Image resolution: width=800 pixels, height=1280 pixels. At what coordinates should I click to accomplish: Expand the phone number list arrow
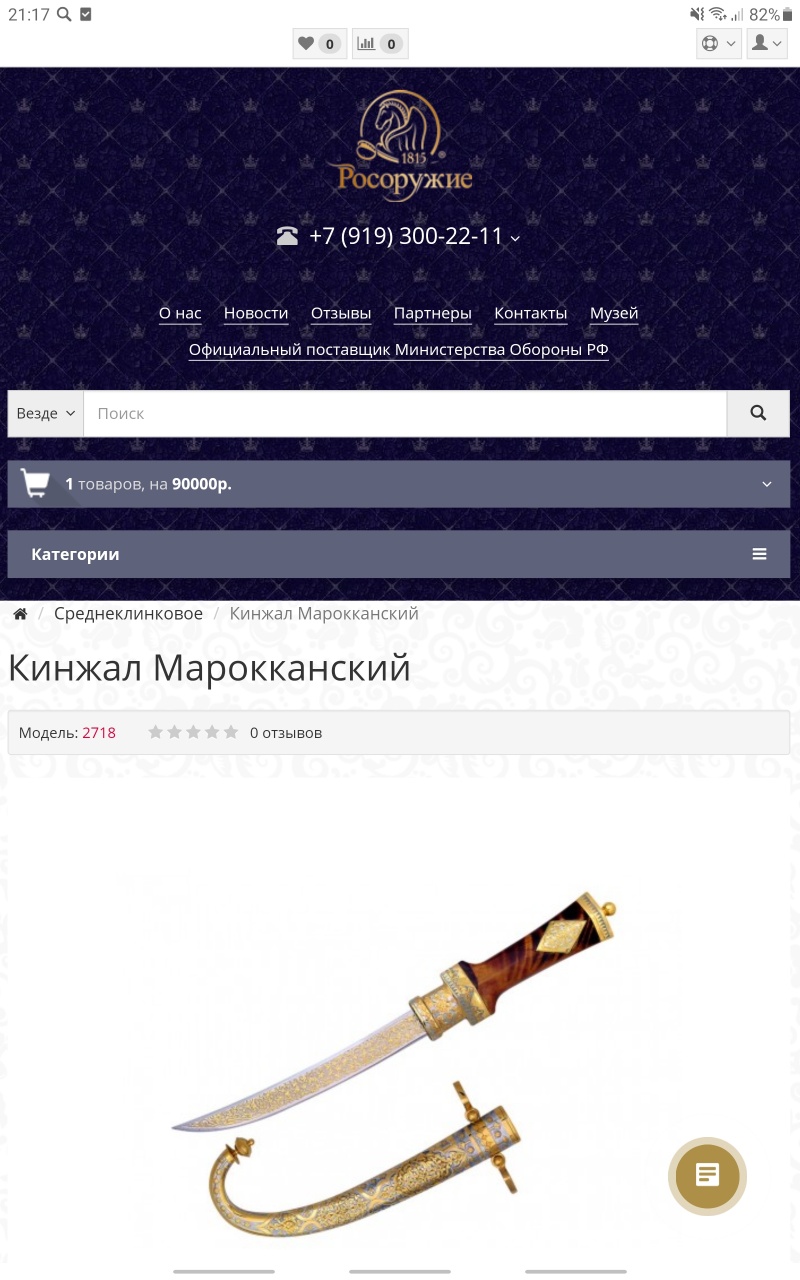click(x=515, y=238)
